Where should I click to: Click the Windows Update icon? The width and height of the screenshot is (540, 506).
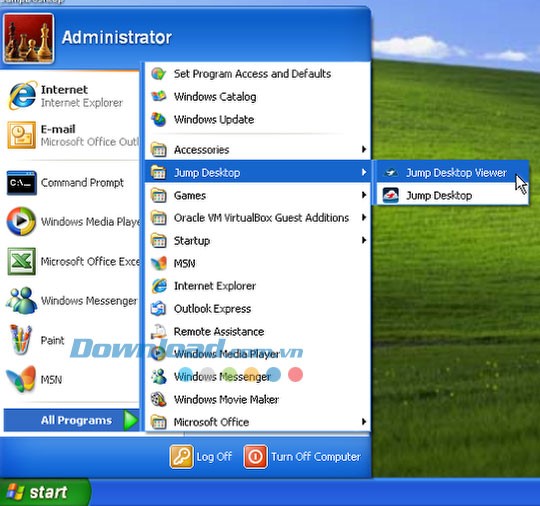pos(159,119)
